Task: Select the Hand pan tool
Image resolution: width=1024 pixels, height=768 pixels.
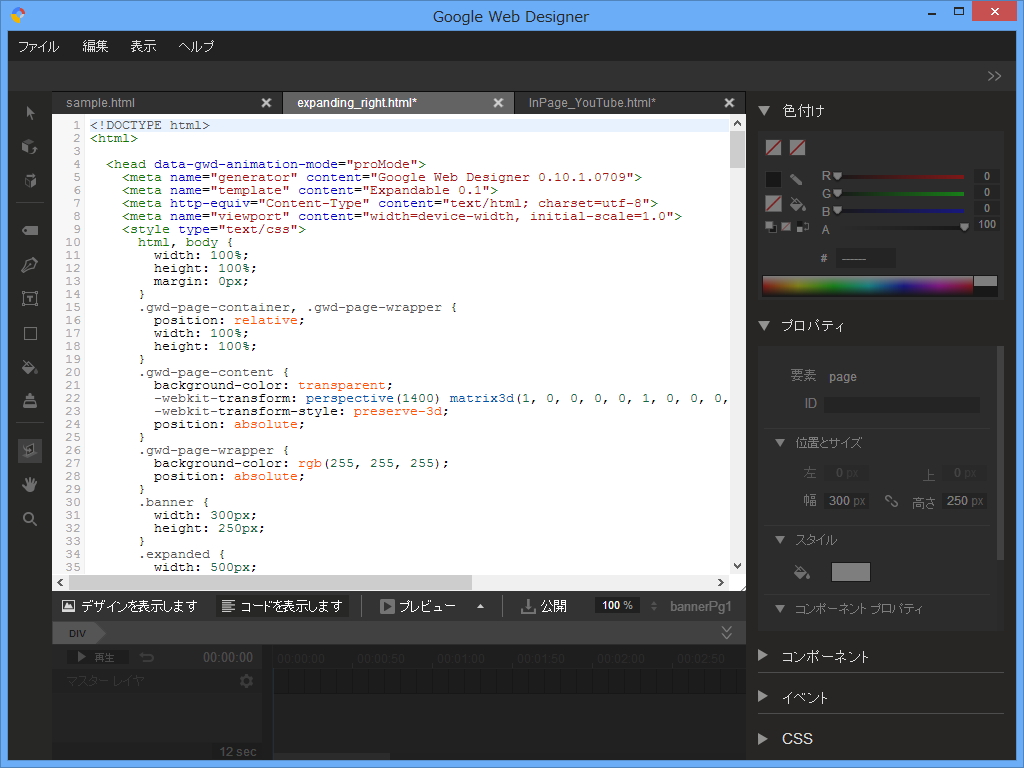Action: point(30,485)
